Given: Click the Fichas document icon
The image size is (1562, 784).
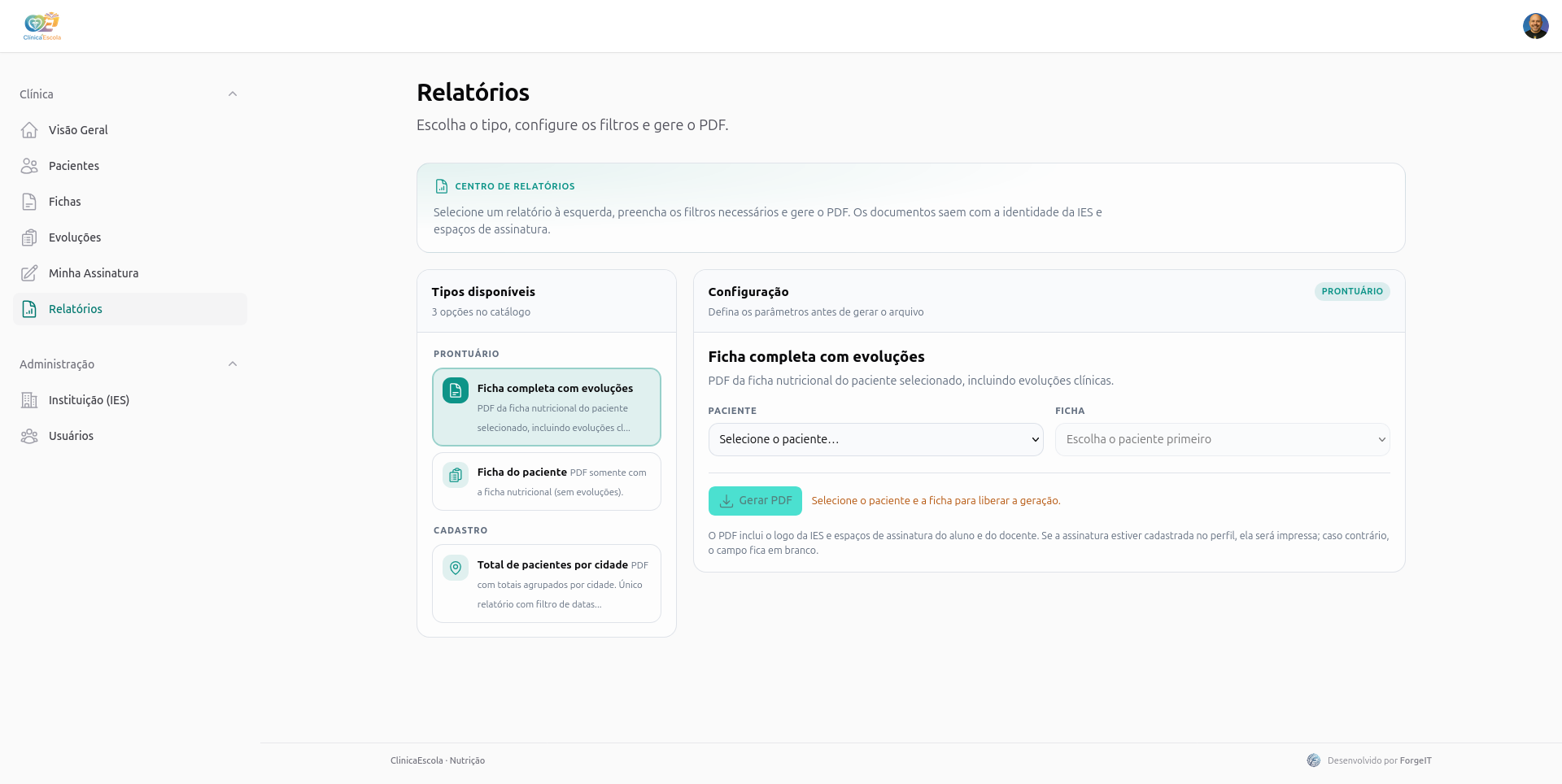Looking at the screenshot, I should click(29, 202).
